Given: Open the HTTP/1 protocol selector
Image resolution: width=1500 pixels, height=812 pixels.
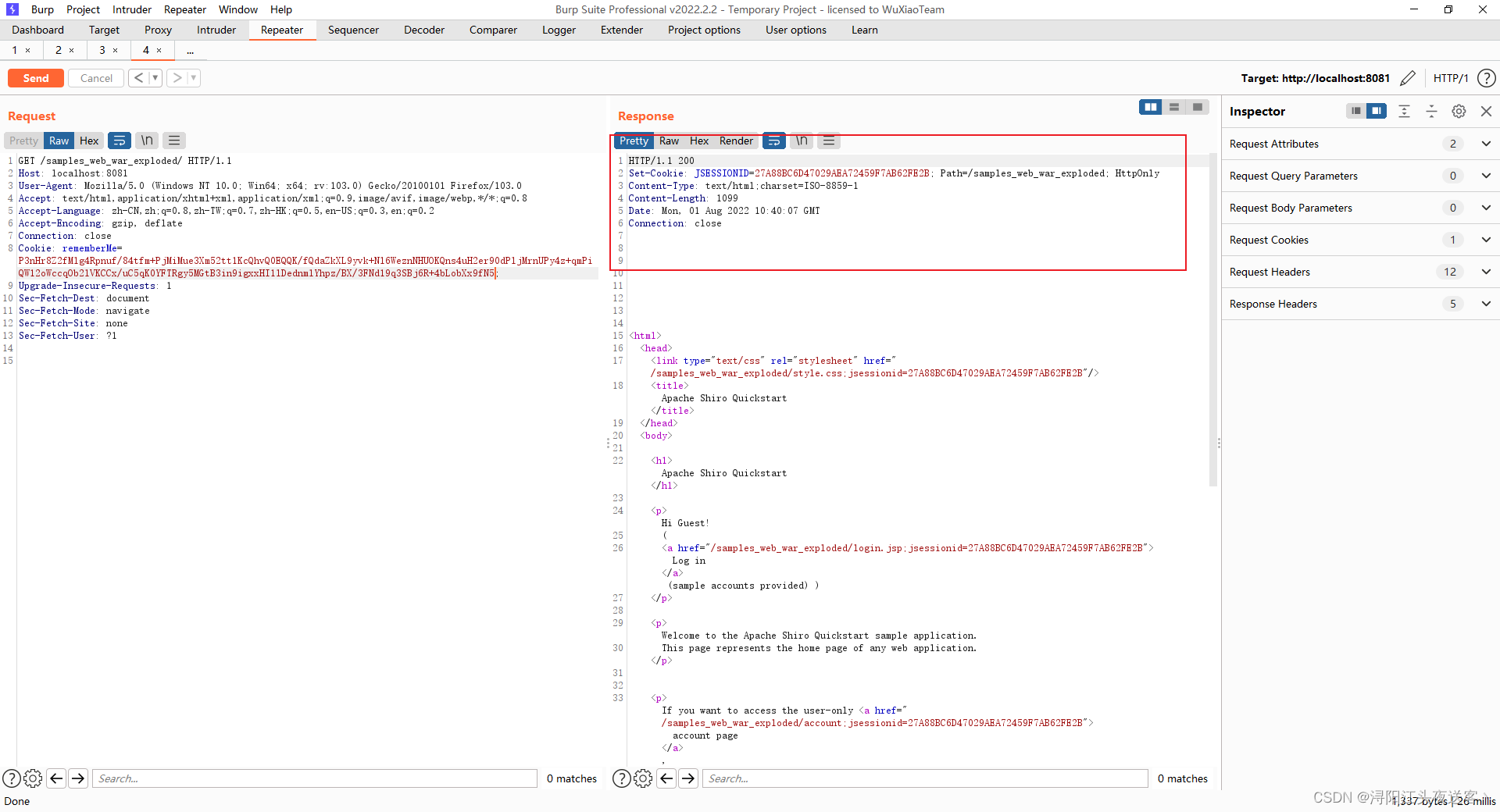Looking at the screenshot, I should coord(1451,78).
